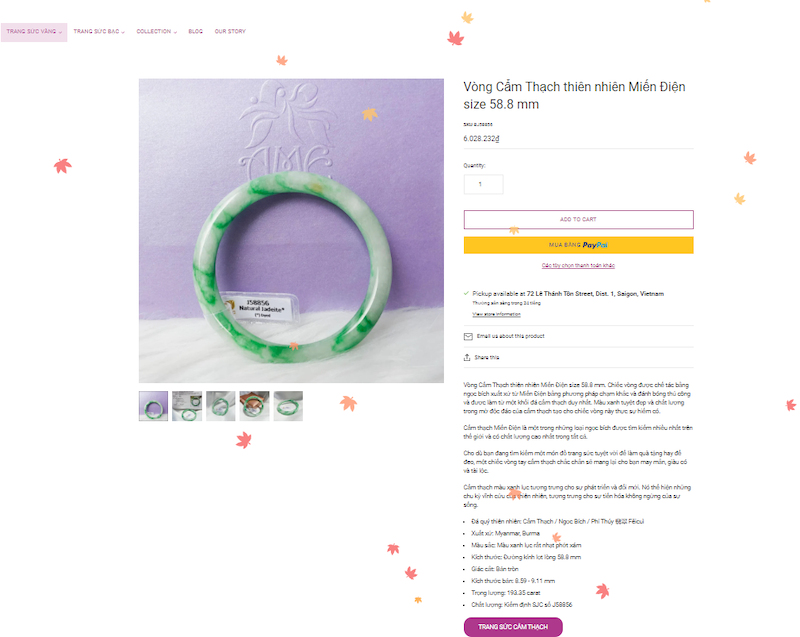Click the PayPal logo on yellow button
This screenshot has height=637, width=800.
coord(595,245)
